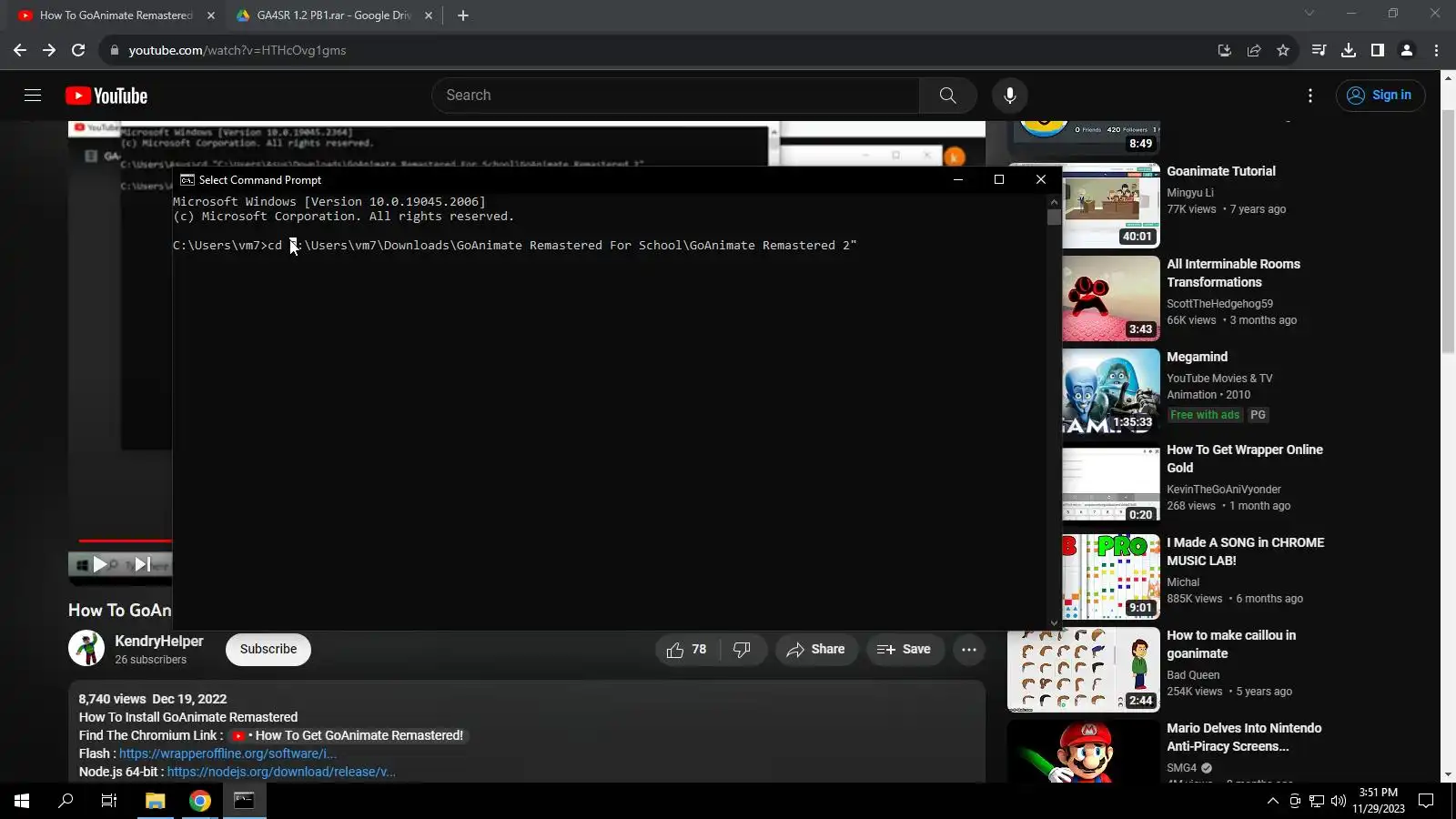
Task: Open the nodejs.org download link
Action: [281, 772]
